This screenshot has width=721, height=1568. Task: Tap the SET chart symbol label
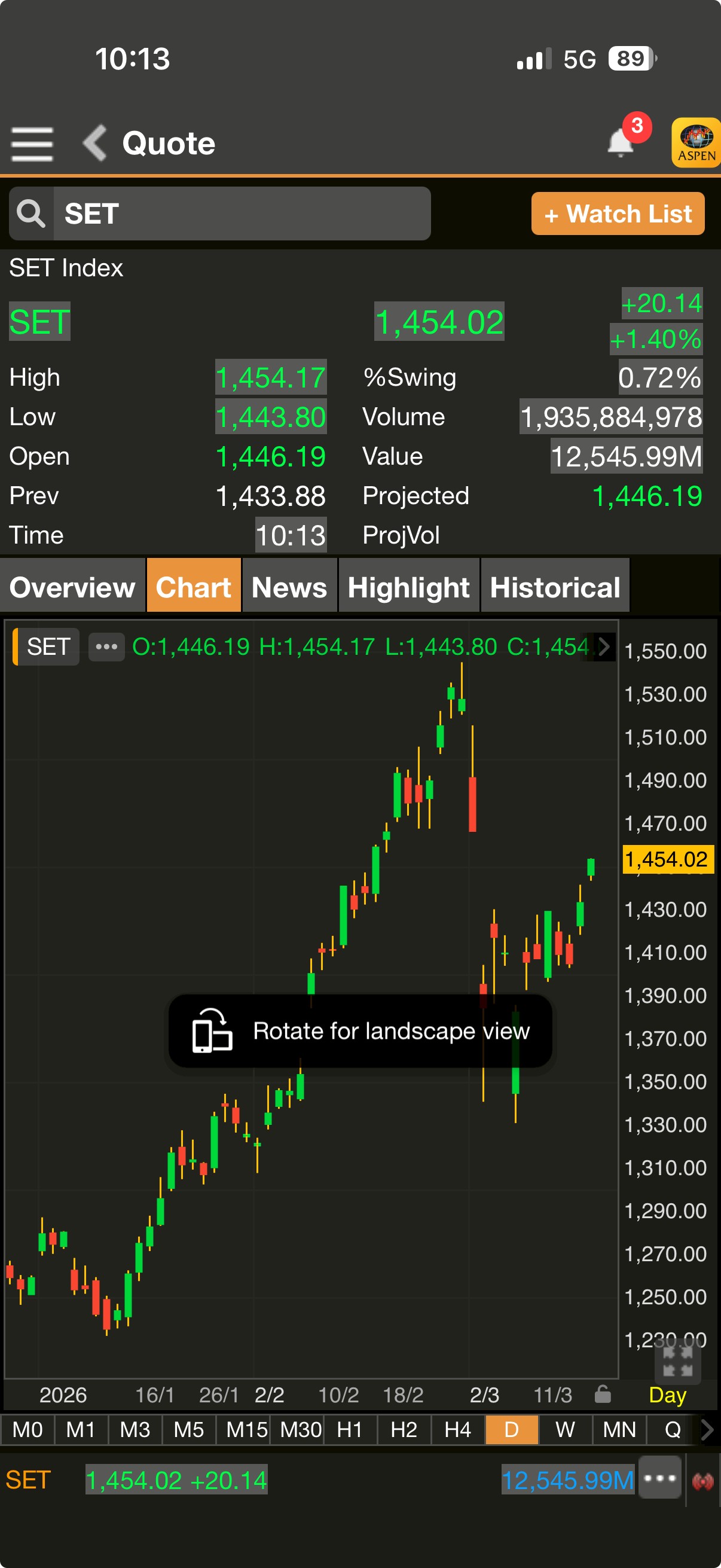tap(47, 646)
